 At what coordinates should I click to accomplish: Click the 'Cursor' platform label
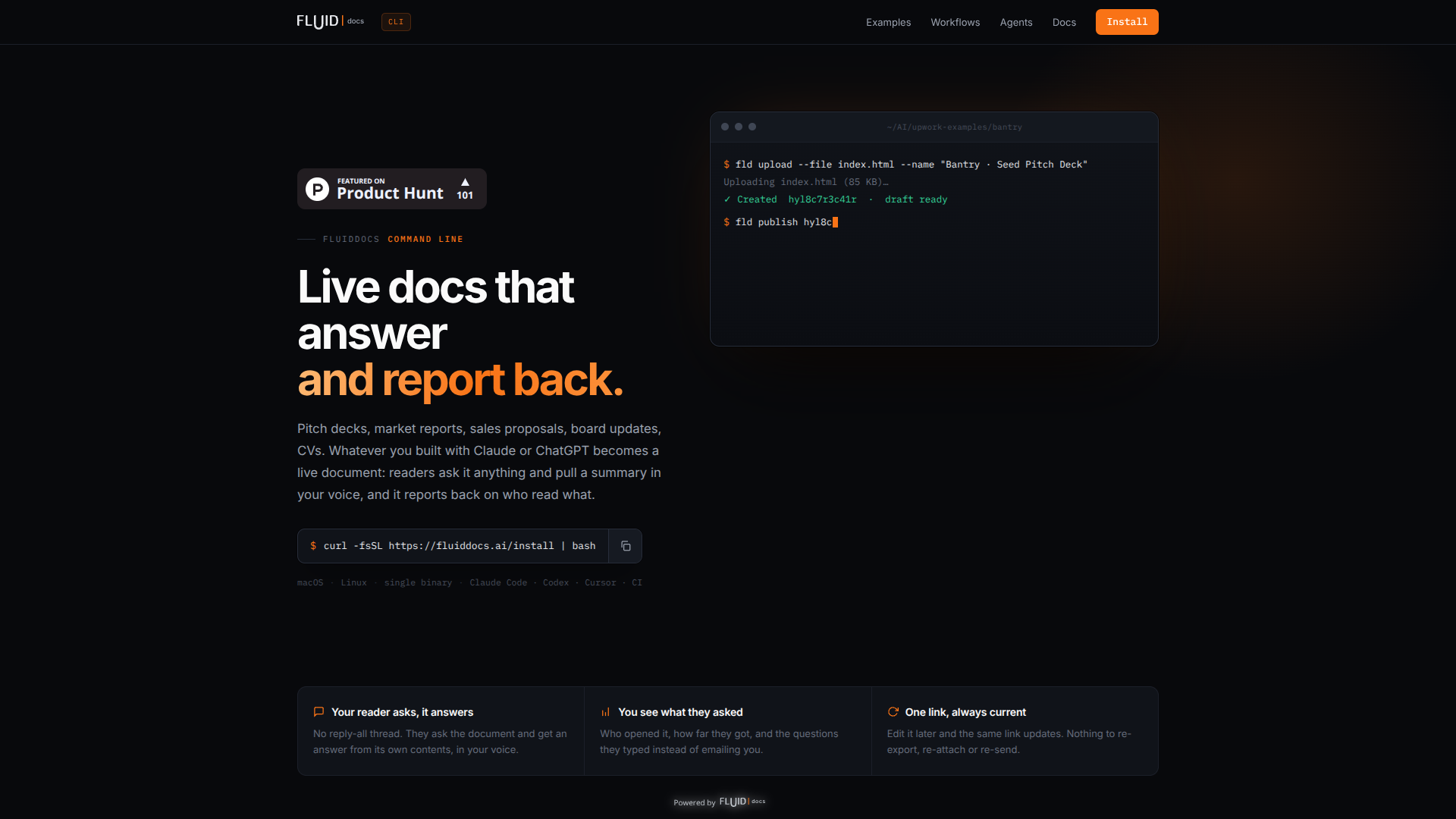[600, 582]
